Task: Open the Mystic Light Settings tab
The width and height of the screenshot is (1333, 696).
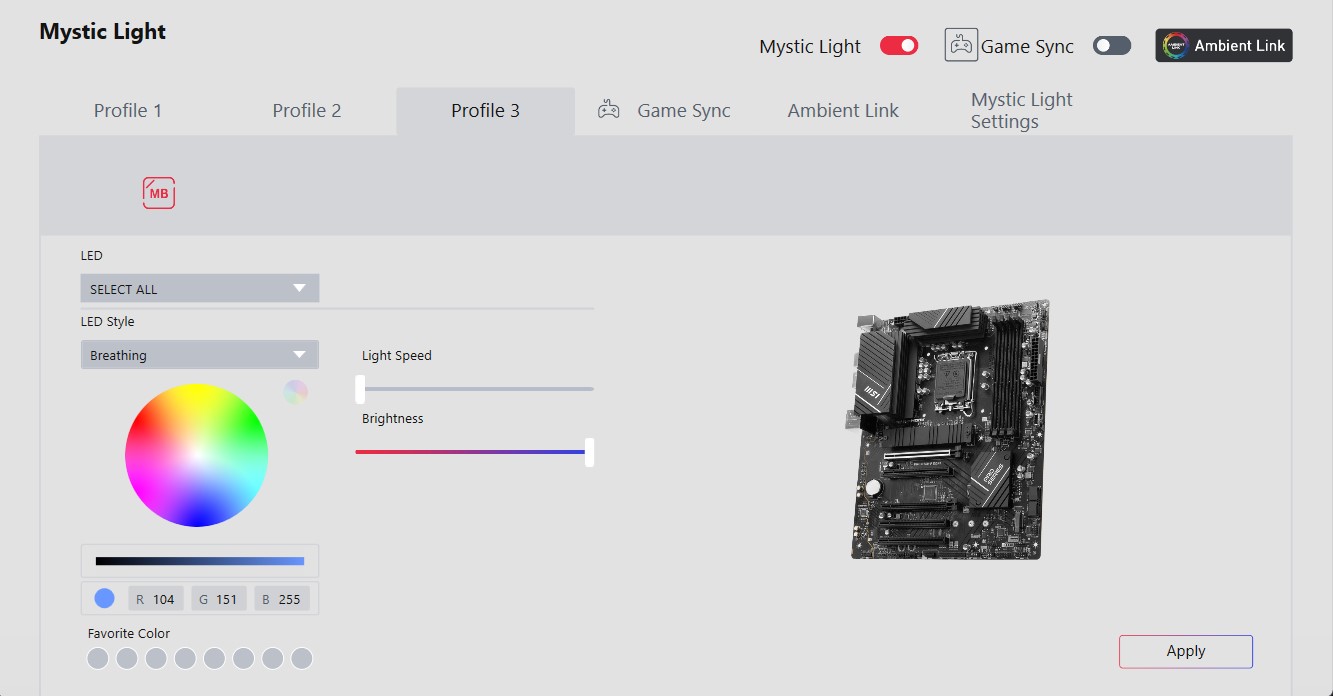Action: 1021,111
